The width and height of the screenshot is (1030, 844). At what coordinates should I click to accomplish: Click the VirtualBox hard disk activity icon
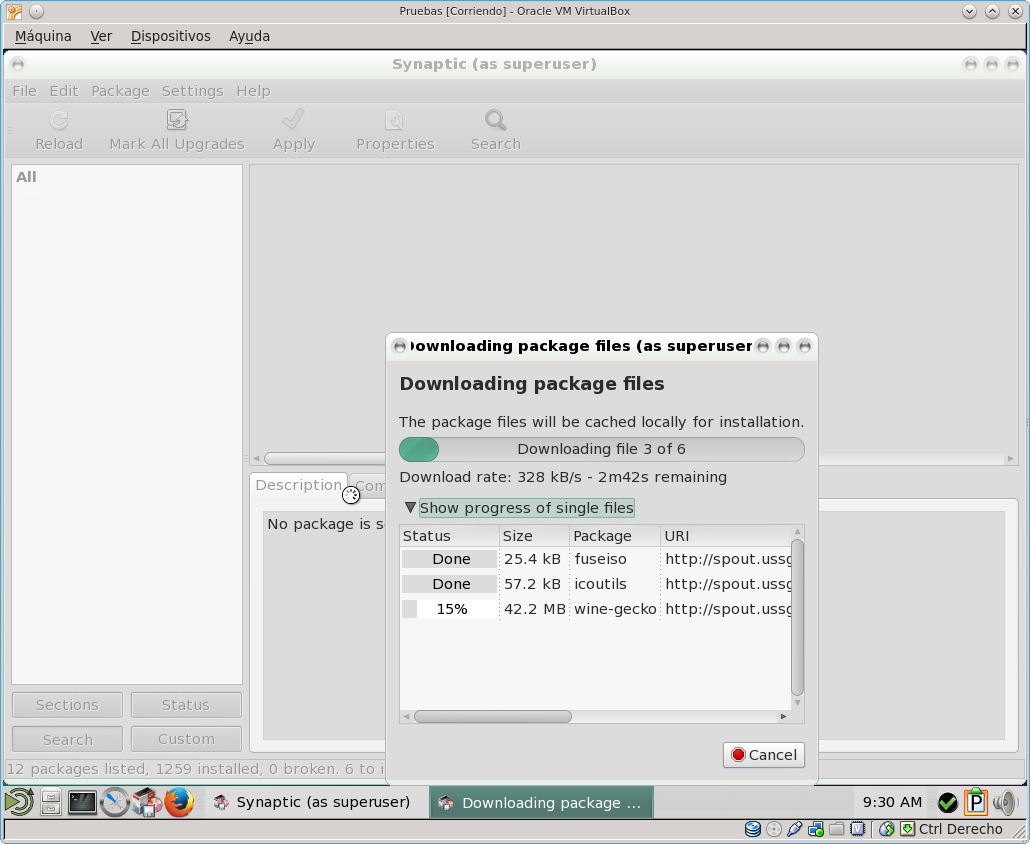tap(753, 829)
